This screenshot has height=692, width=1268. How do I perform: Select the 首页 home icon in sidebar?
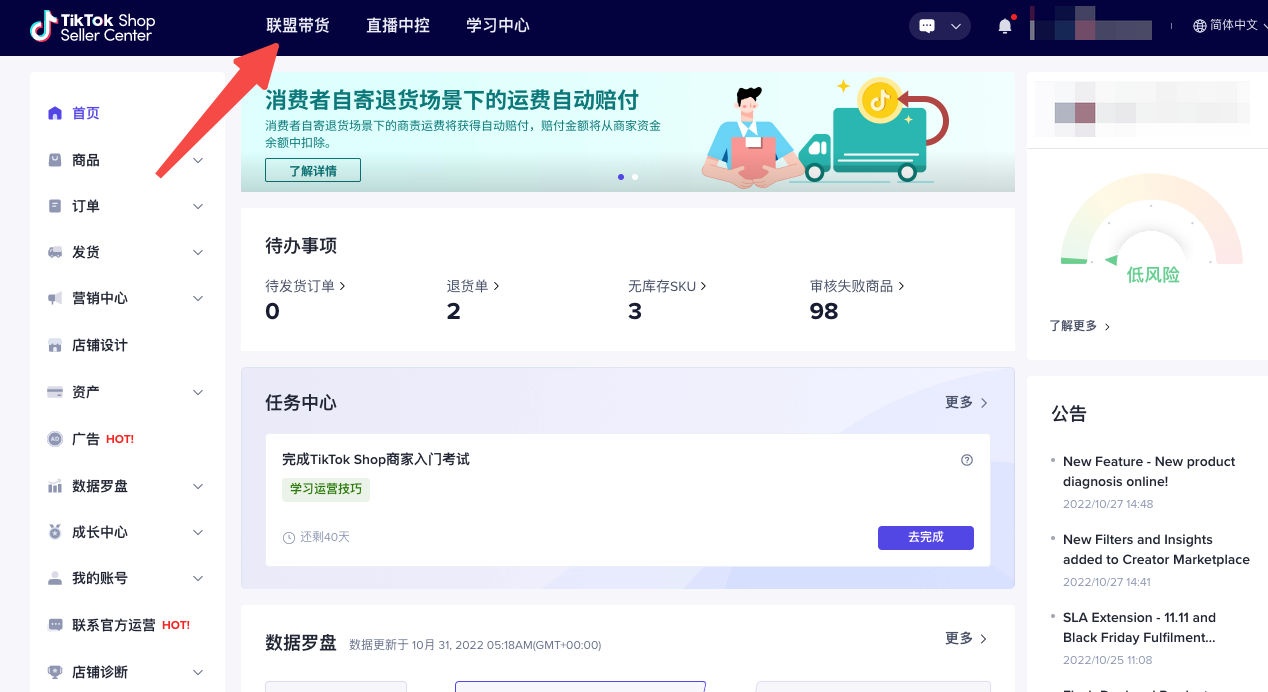[x=56, y=113]
